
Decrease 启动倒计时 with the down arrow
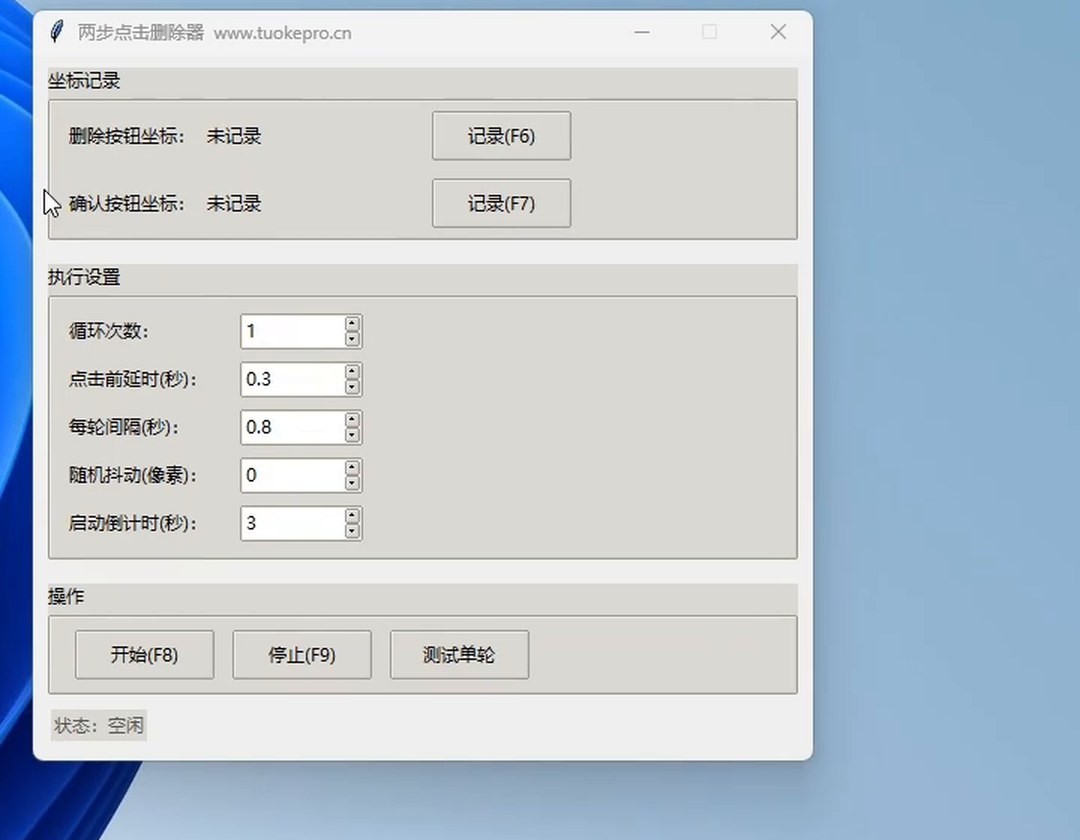pos(353,531)
